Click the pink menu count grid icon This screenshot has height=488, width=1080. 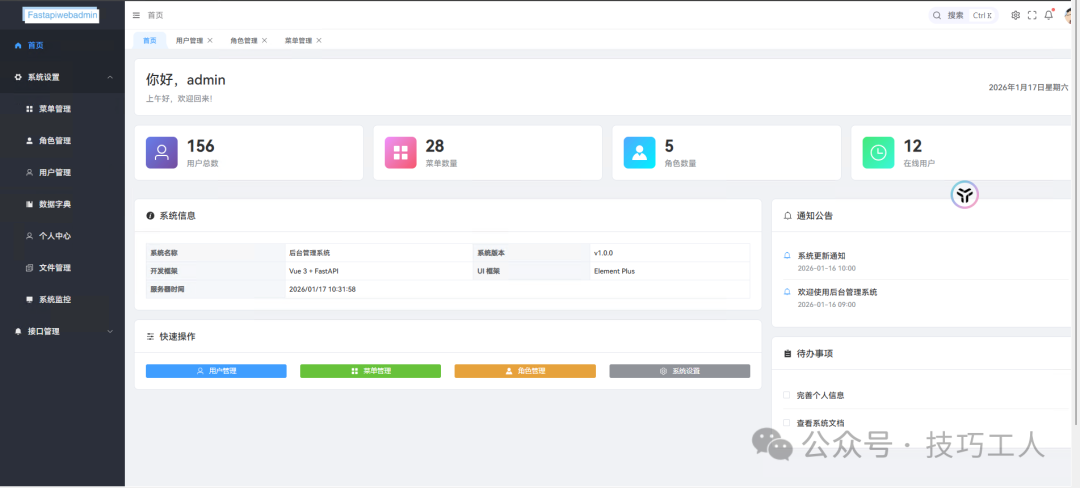(x=400, y=153)
